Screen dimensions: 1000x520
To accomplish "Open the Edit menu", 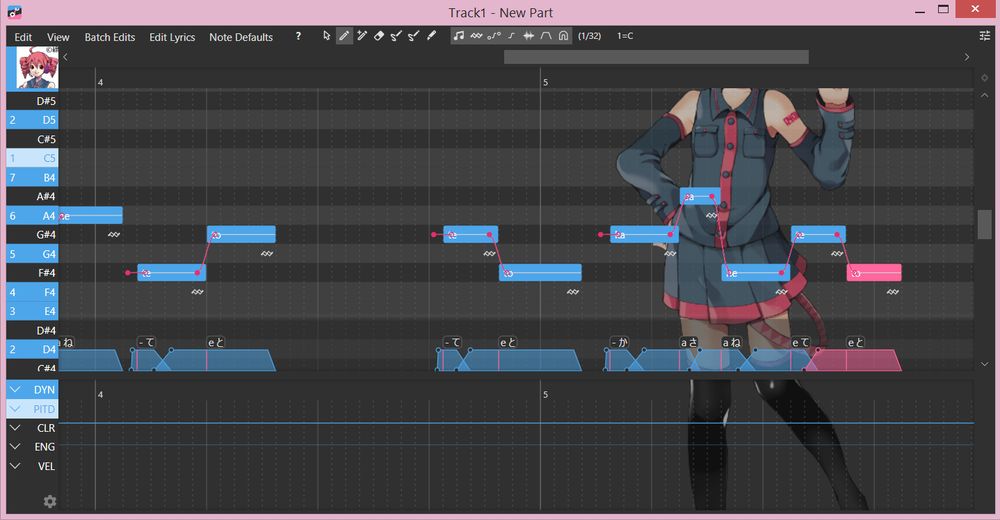I will click(x=23, y=37).
